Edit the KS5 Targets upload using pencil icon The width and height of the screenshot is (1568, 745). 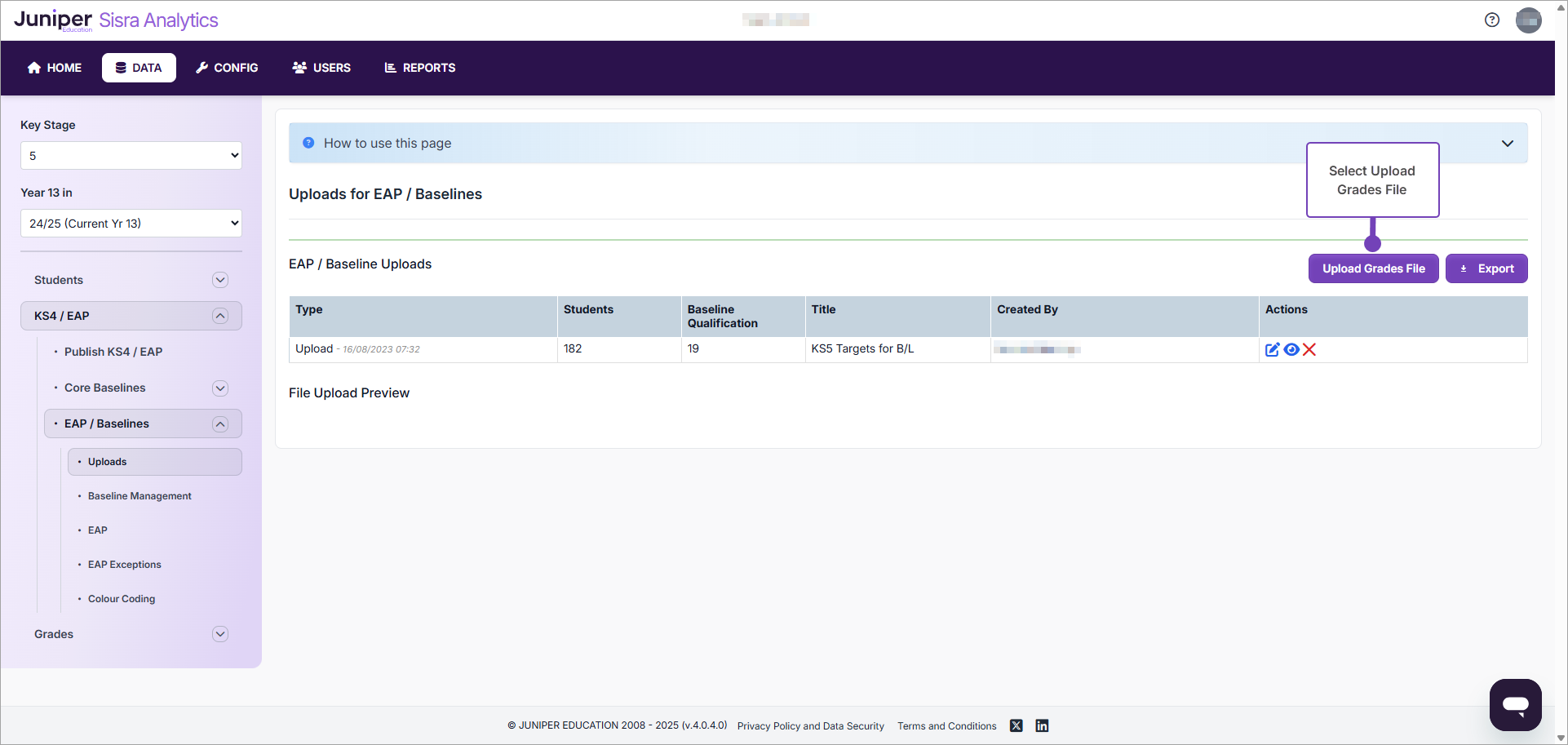click(x=1272, y=349)
